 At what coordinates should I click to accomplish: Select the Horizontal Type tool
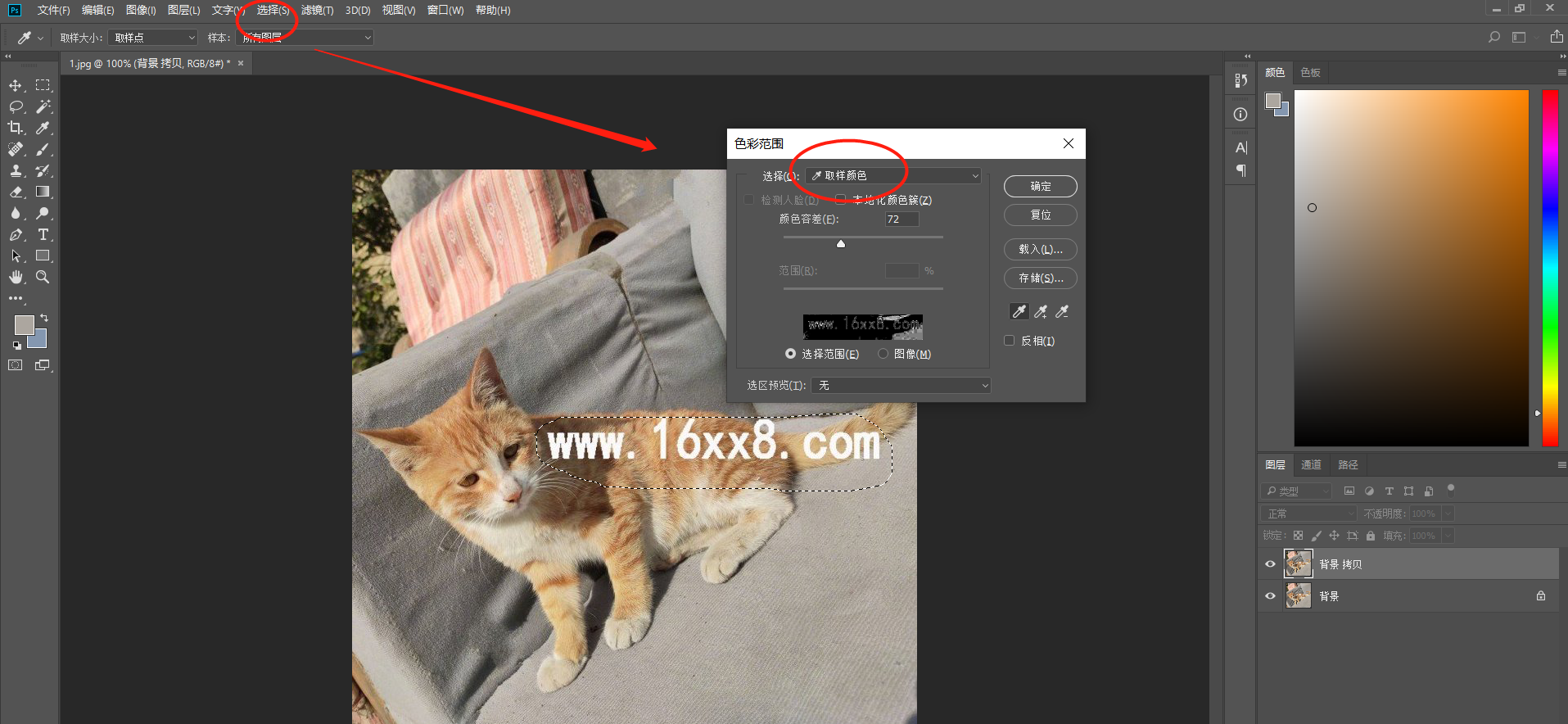coord(43,234)
